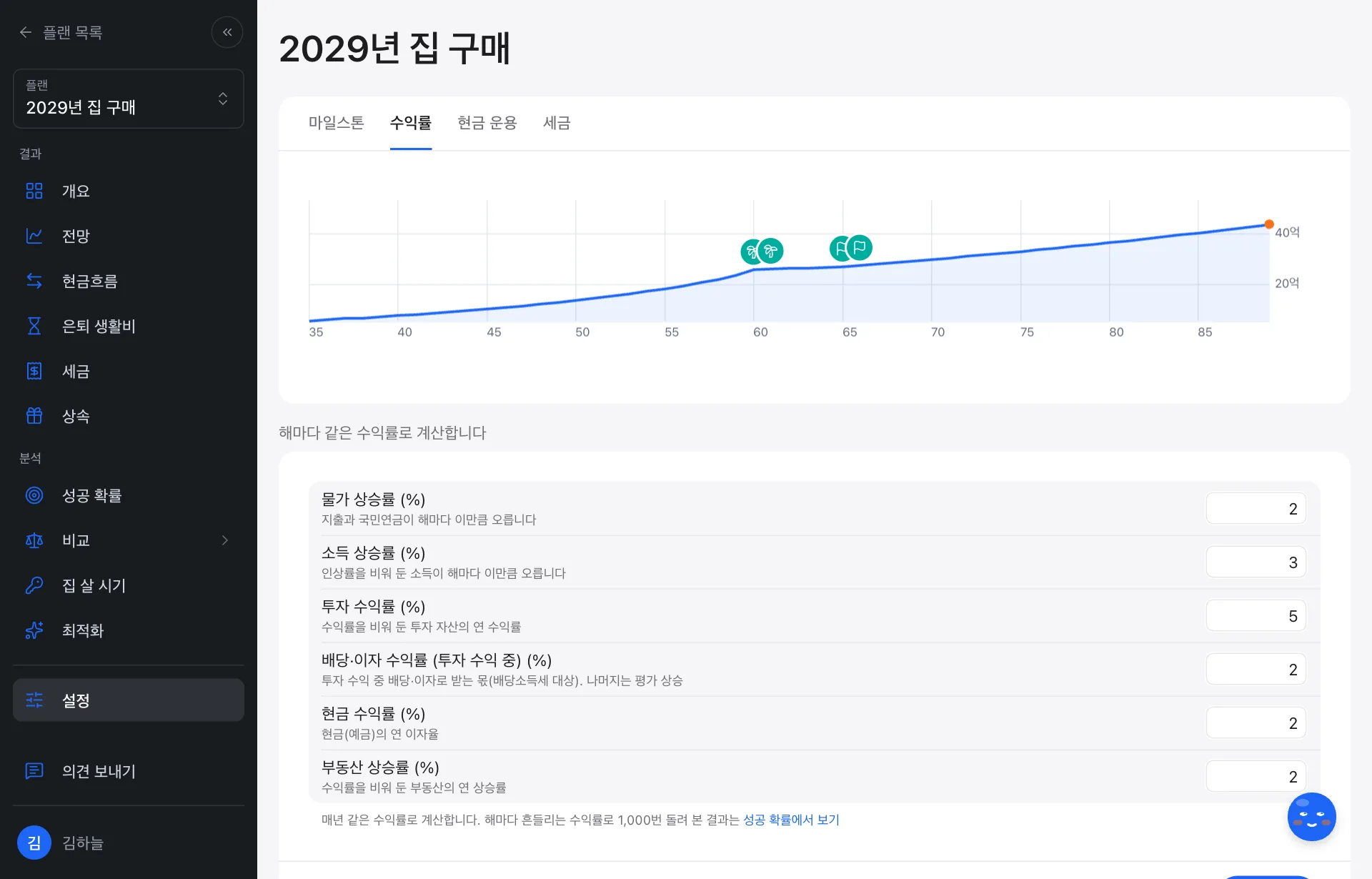Viewport: 1372px width, 879px height.
Task: Go back using the 플랜 목록 arrow
Action: pos(26,32)
